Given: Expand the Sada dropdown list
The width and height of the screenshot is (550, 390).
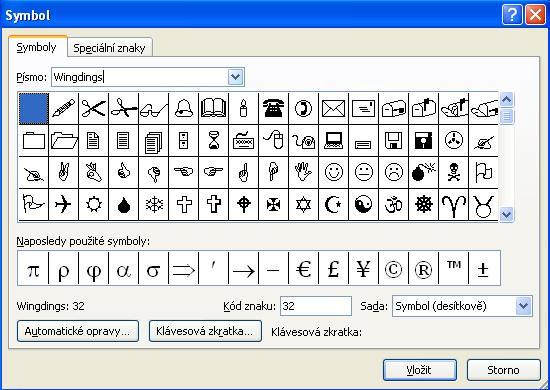Looking at the screenshot, I should (523, 306).
